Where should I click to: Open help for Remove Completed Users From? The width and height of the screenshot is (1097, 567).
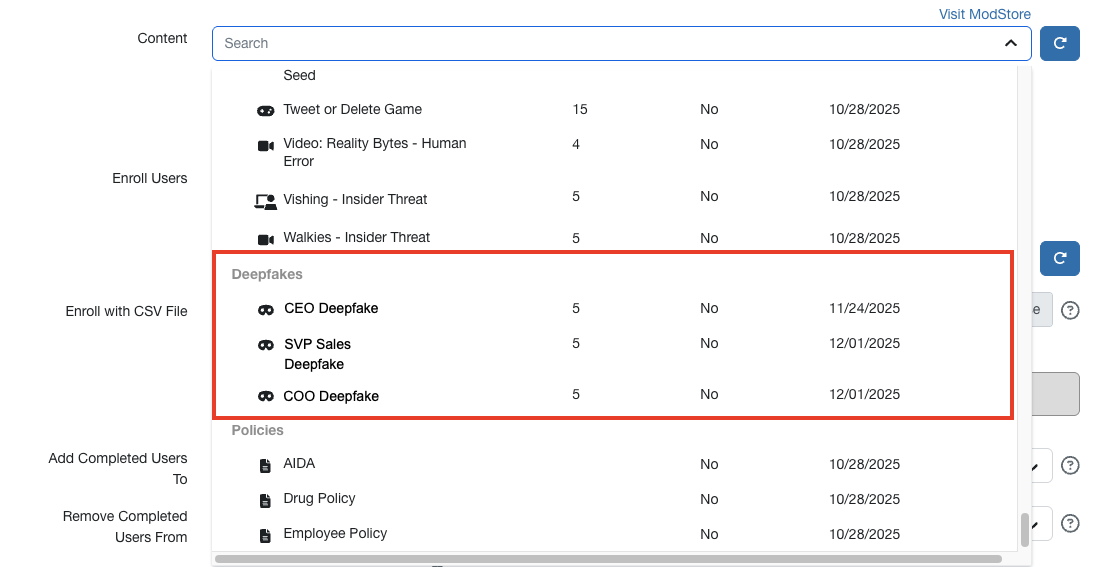tap(1070, 524)
